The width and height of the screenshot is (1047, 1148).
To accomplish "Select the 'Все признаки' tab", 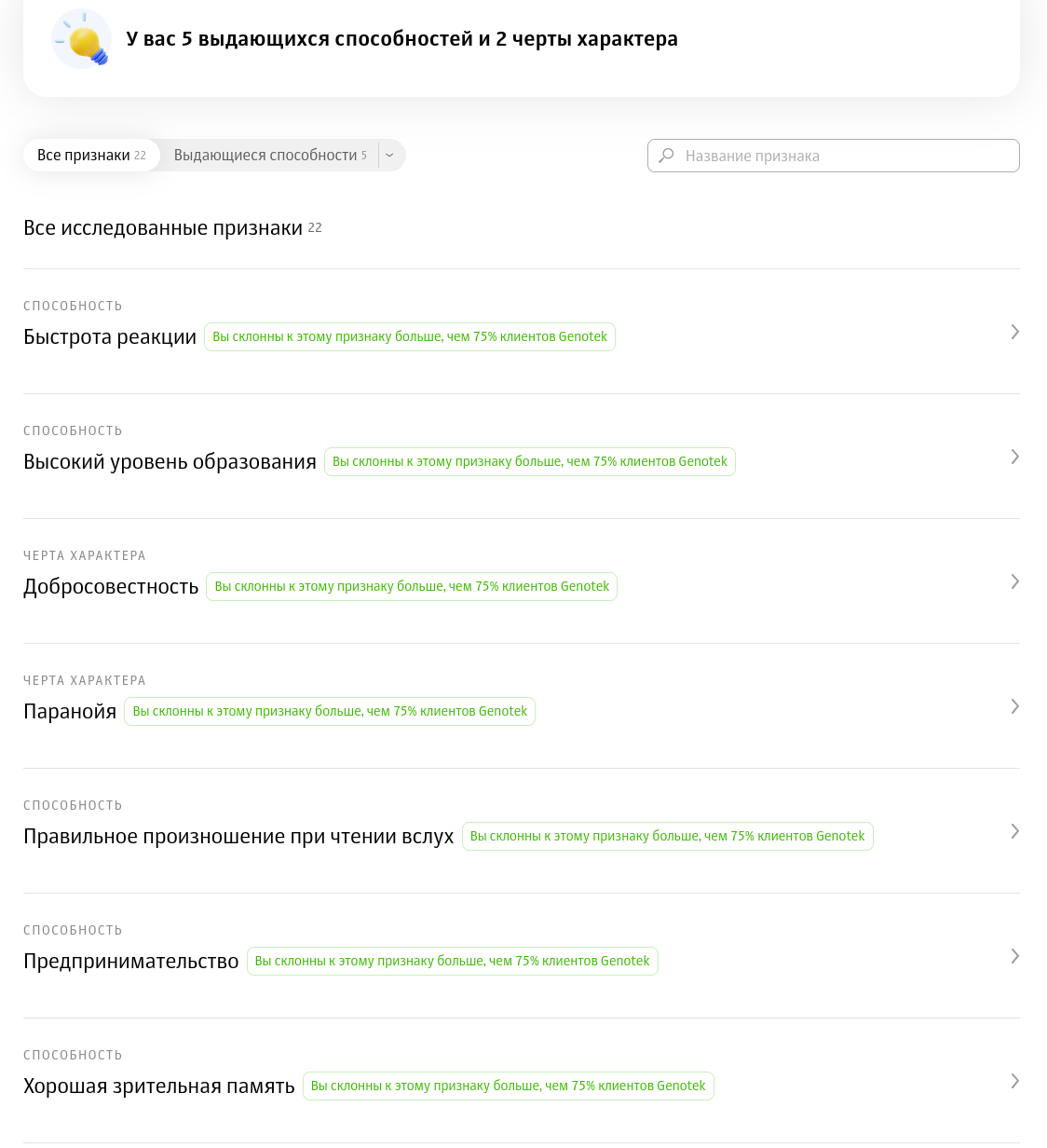I will coord(91,156).
